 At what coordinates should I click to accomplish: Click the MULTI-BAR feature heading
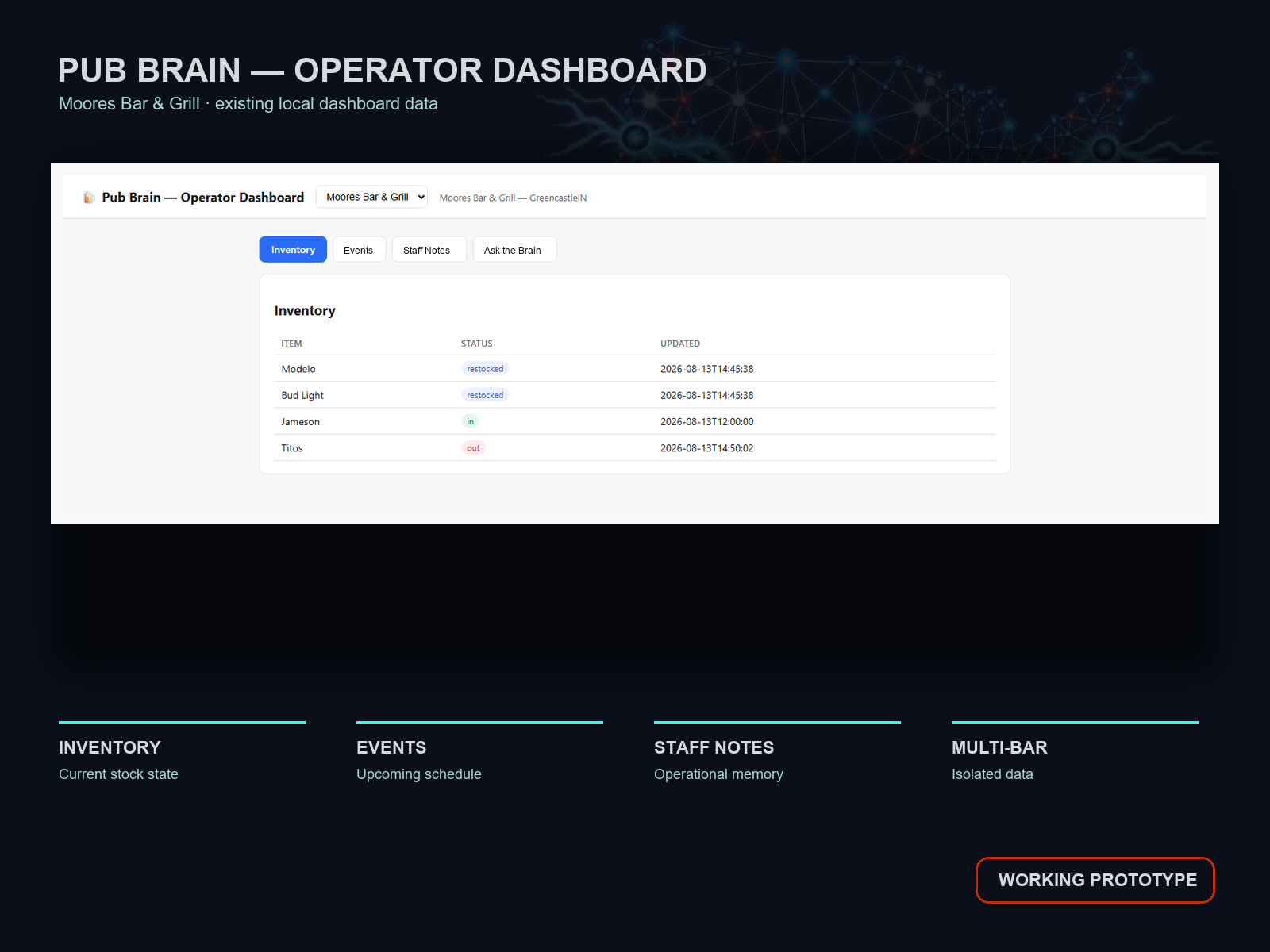pos(999,747)
